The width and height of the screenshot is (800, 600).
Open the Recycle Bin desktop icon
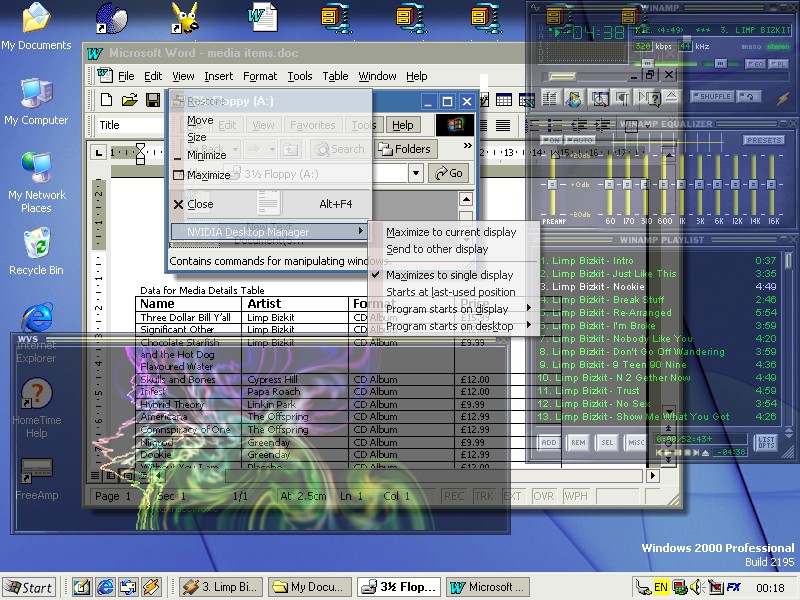coord(36,243)
